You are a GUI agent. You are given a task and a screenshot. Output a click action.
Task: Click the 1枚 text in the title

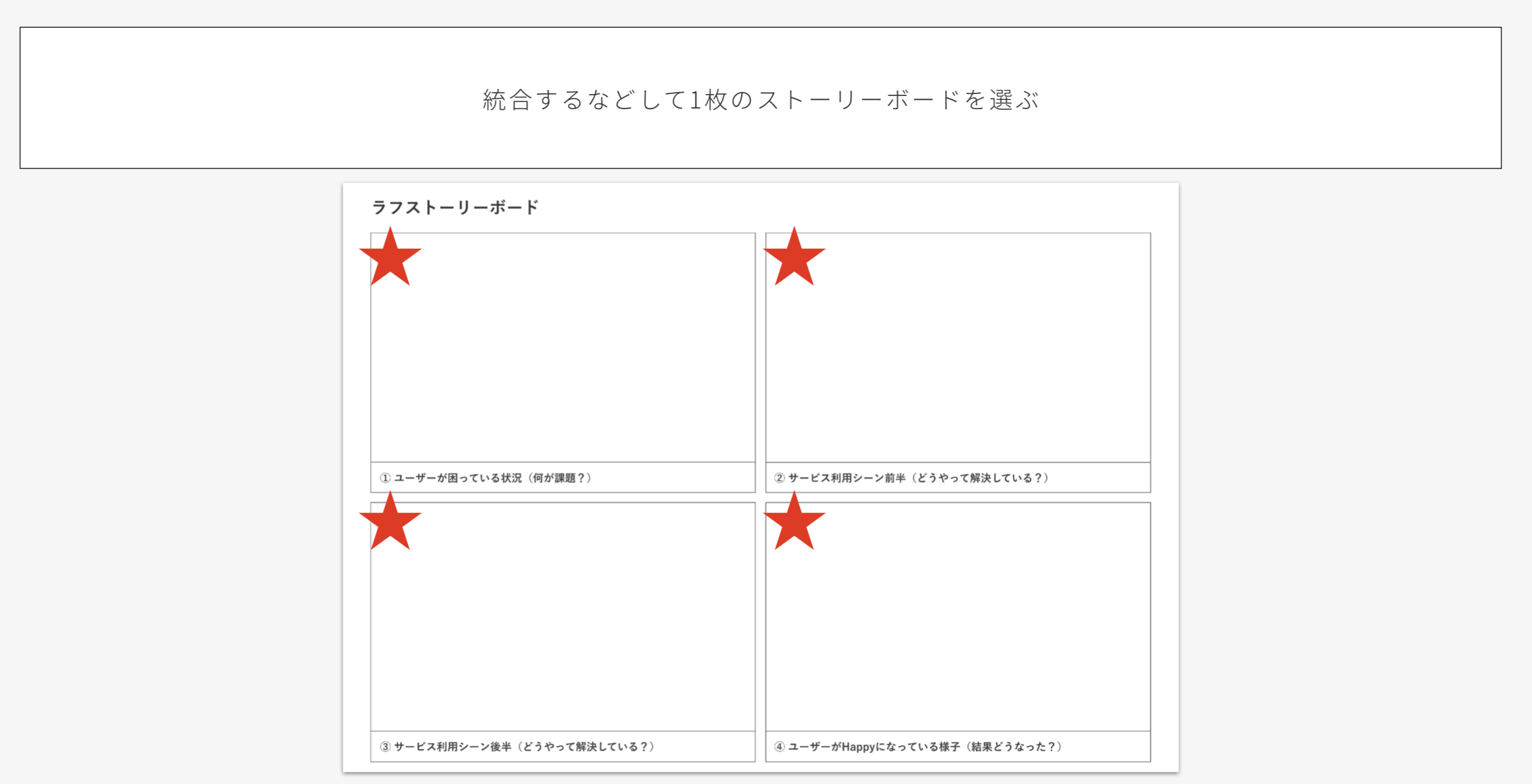coord(709,100)
